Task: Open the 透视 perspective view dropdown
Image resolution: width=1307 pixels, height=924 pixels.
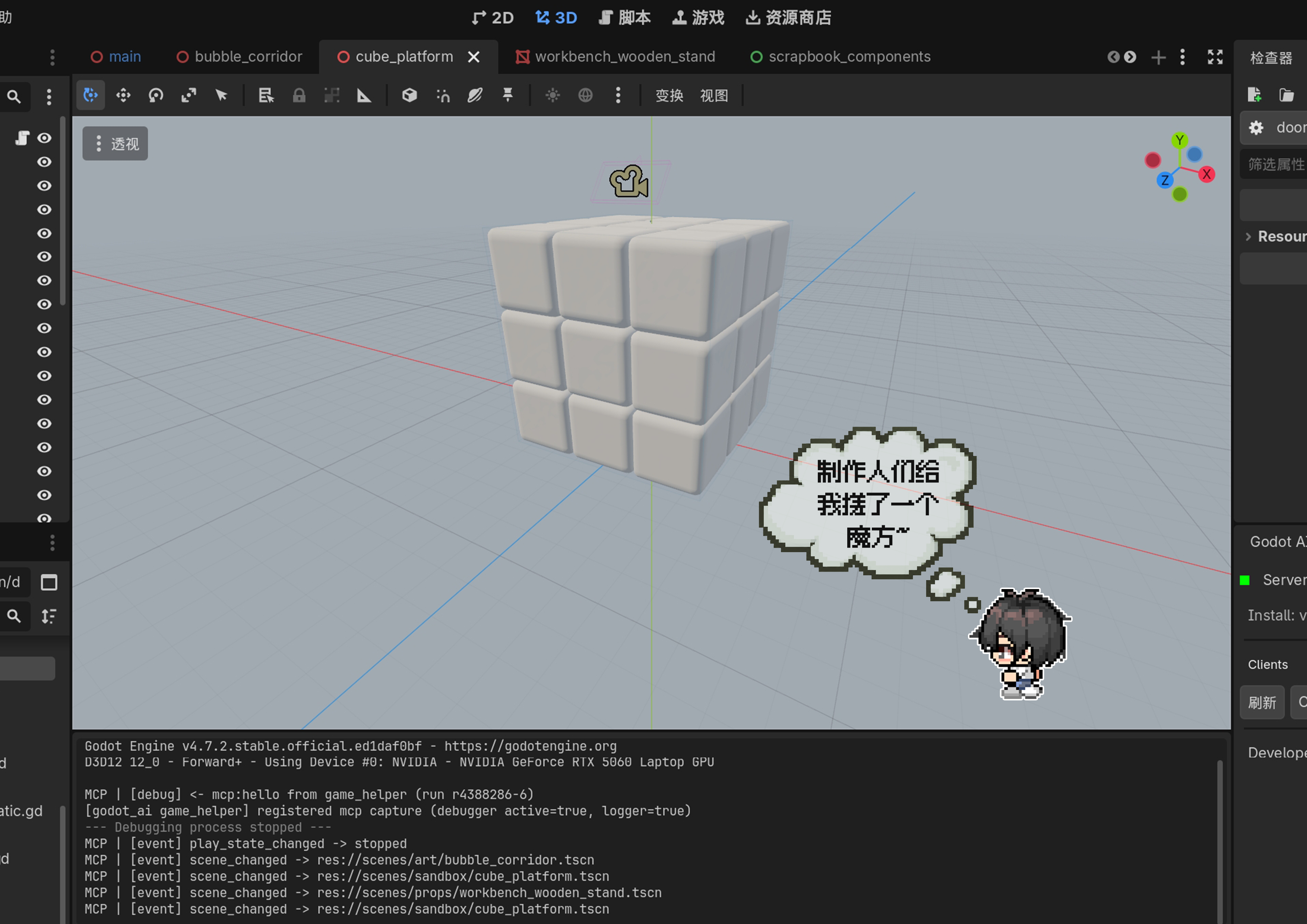Action: pos(115,143)
